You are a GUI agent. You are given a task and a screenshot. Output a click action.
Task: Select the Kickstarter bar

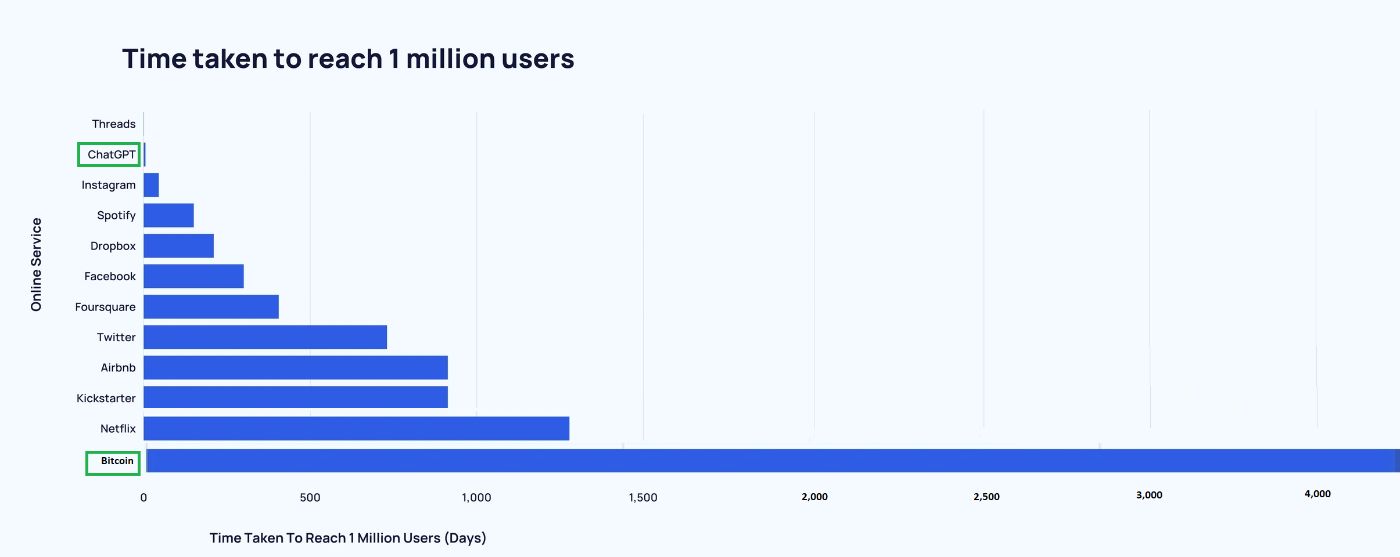[x=295, y=398]
